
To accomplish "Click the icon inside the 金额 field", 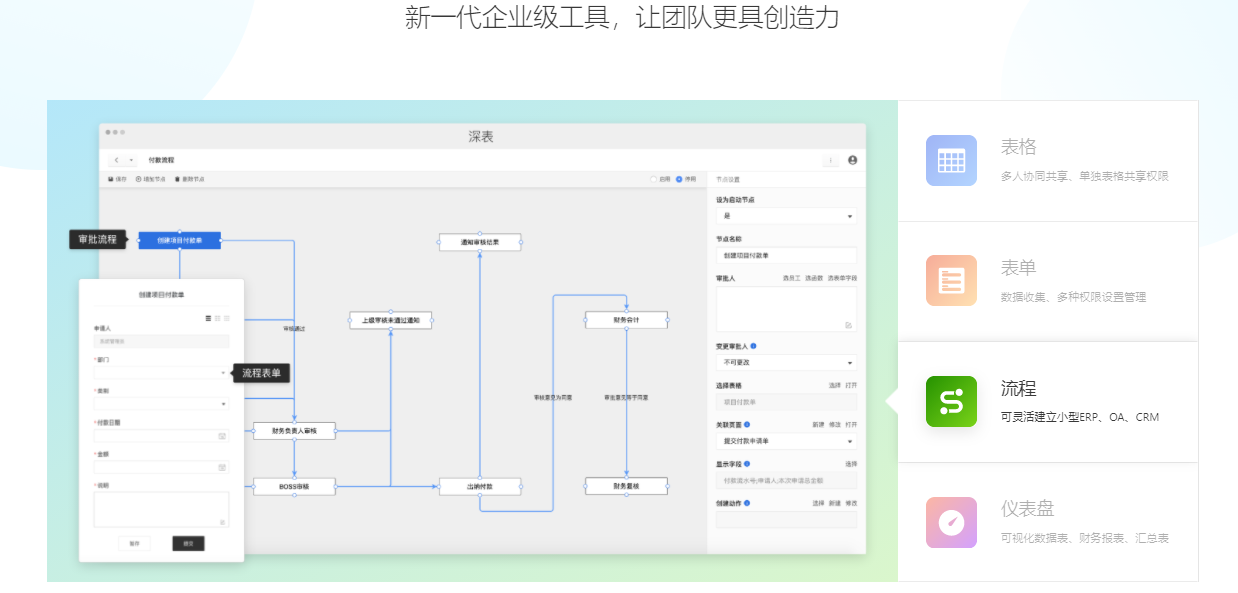I will tap(221, 467).
